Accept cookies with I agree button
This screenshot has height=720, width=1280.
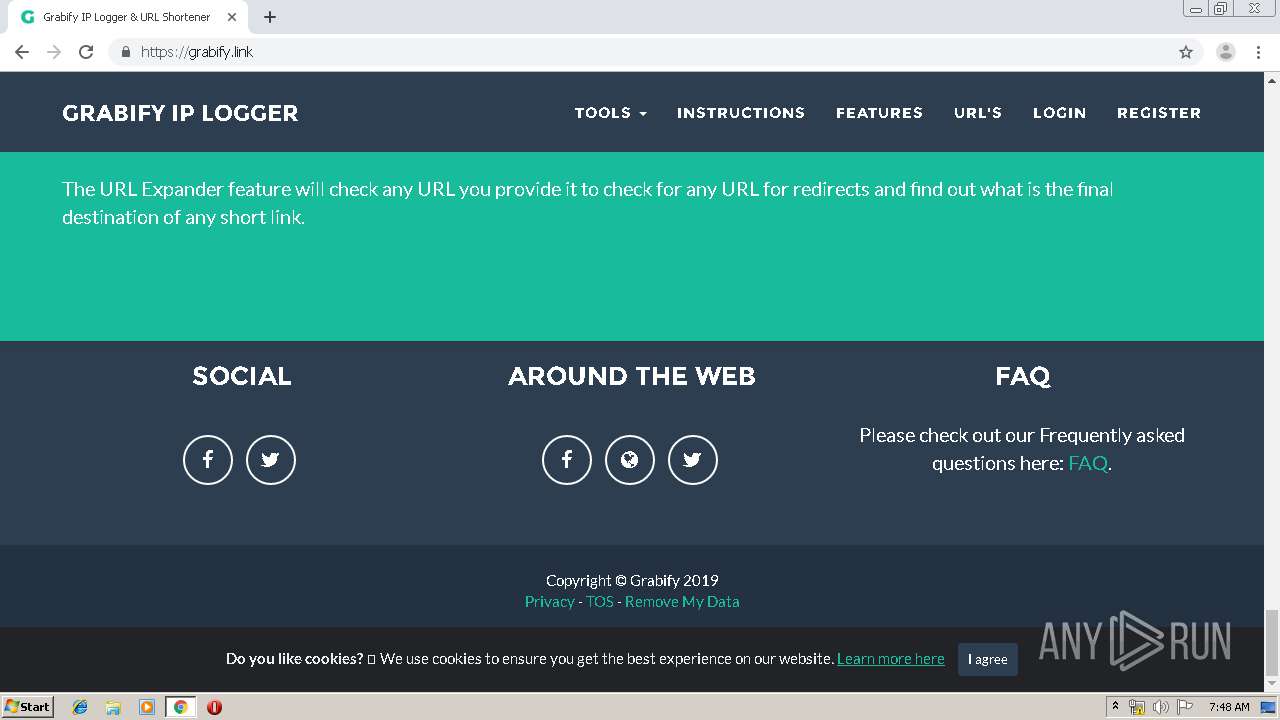(988, 659)
